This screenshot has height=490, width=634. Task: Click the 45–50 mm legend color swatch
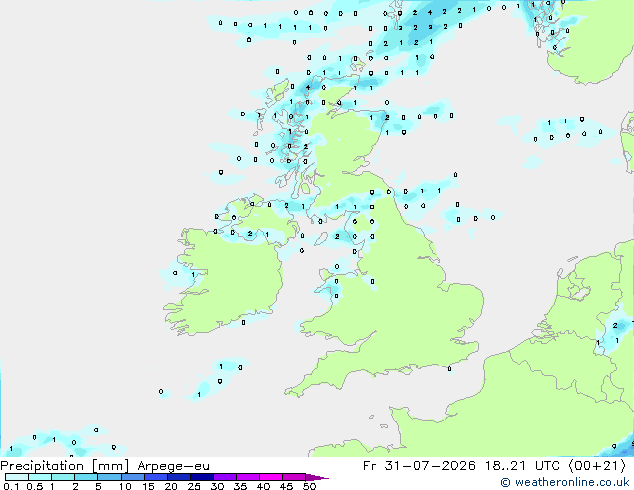[294, 477]
